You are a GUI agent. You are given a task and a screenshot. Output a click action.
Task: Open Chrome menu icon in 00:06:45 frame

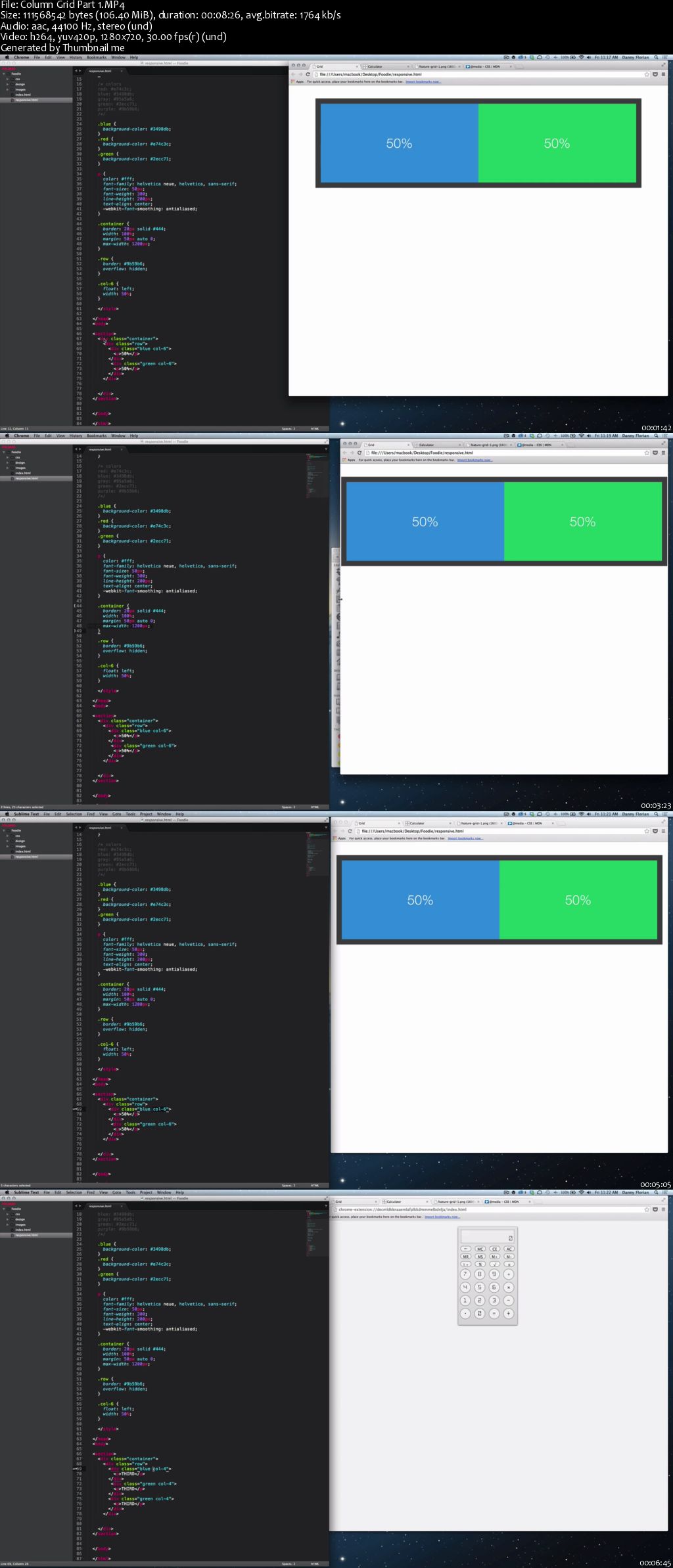coord(663,1209)
